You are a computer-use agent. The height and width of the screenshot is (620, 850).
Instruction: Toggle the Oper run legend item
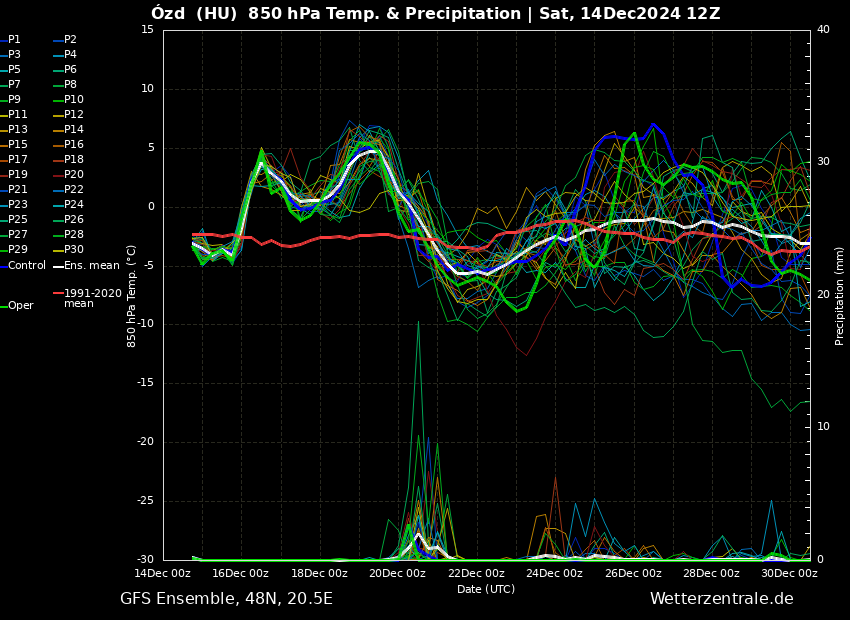[x=20, y=306]
